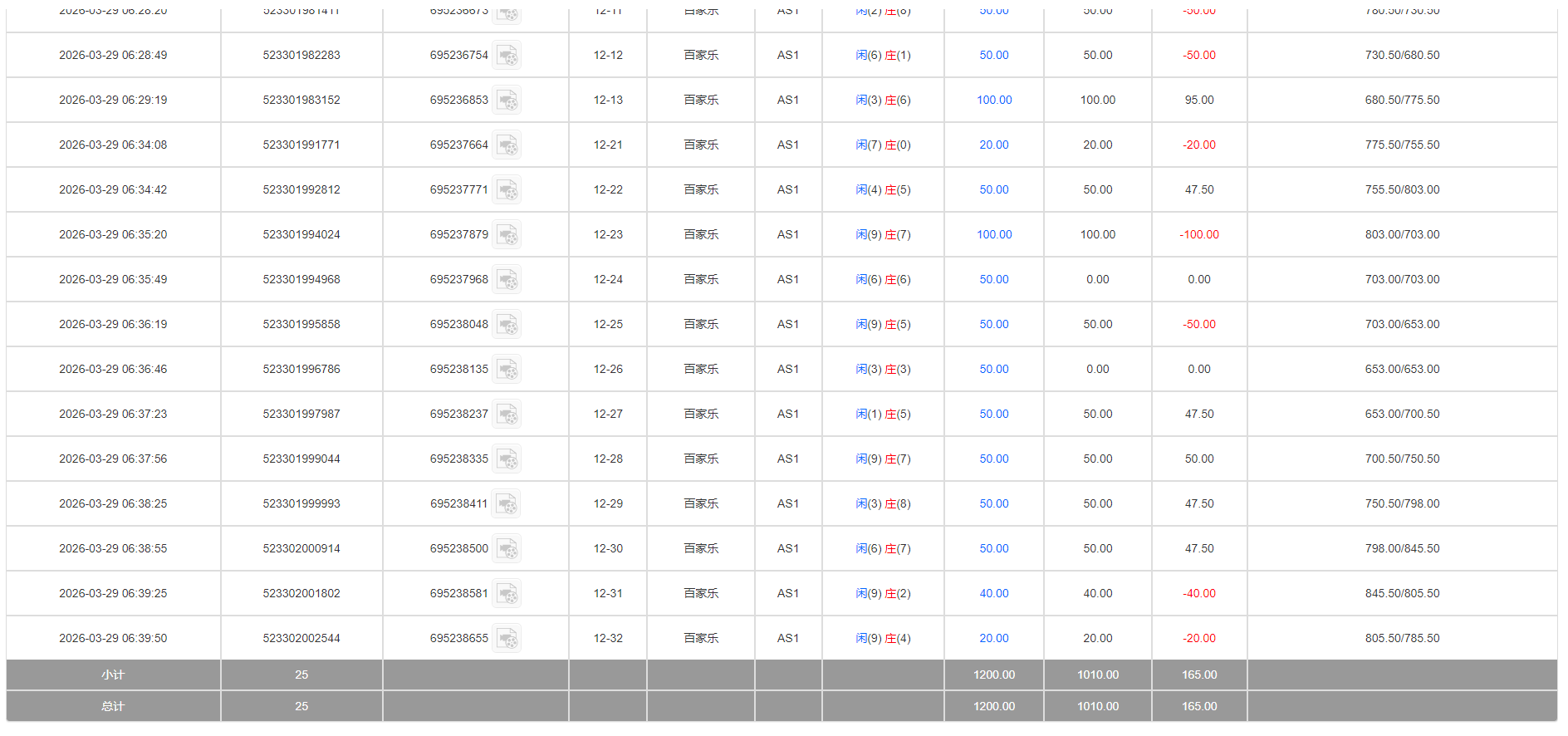Click AS1 table code in row 12-29
The width and height of the screenshot is (1568, 736).
point(788,503)
